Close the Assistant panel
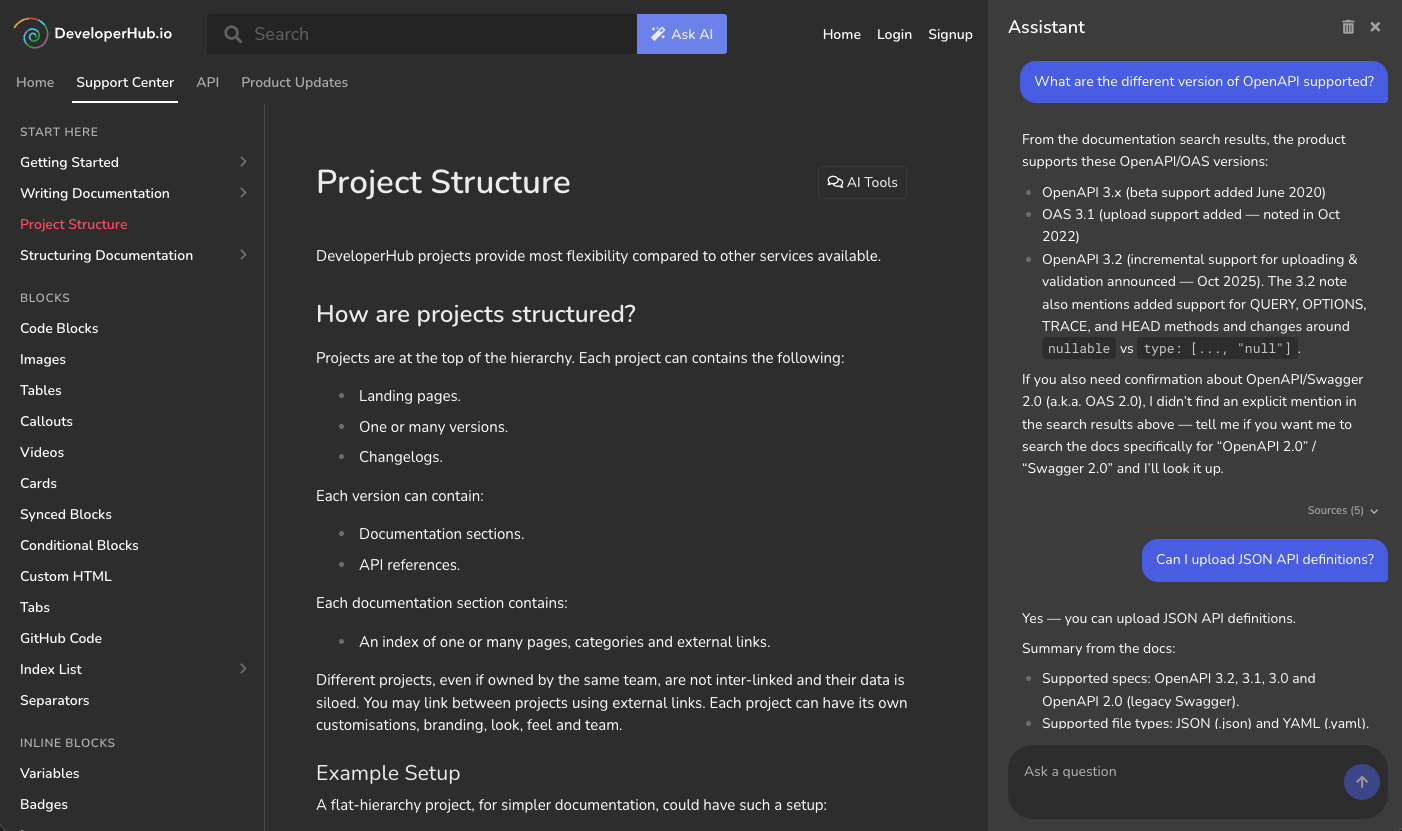 tap(1375, 27)
